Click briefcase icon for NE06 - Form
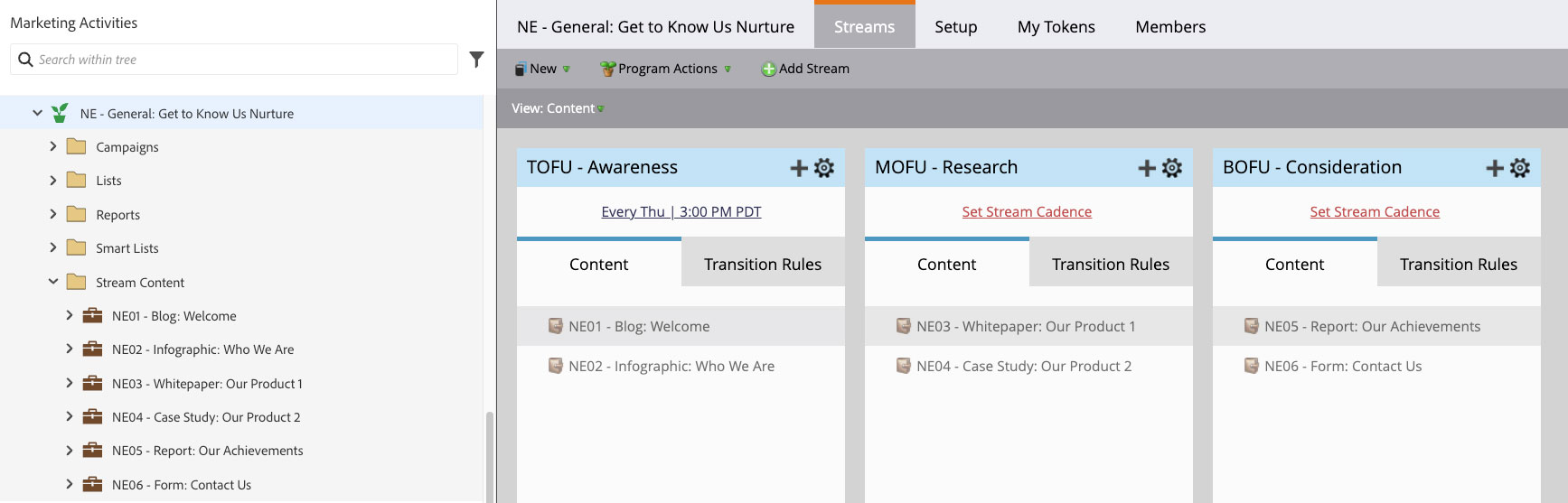Screen dimensions: 1568x503 (92, 484)
